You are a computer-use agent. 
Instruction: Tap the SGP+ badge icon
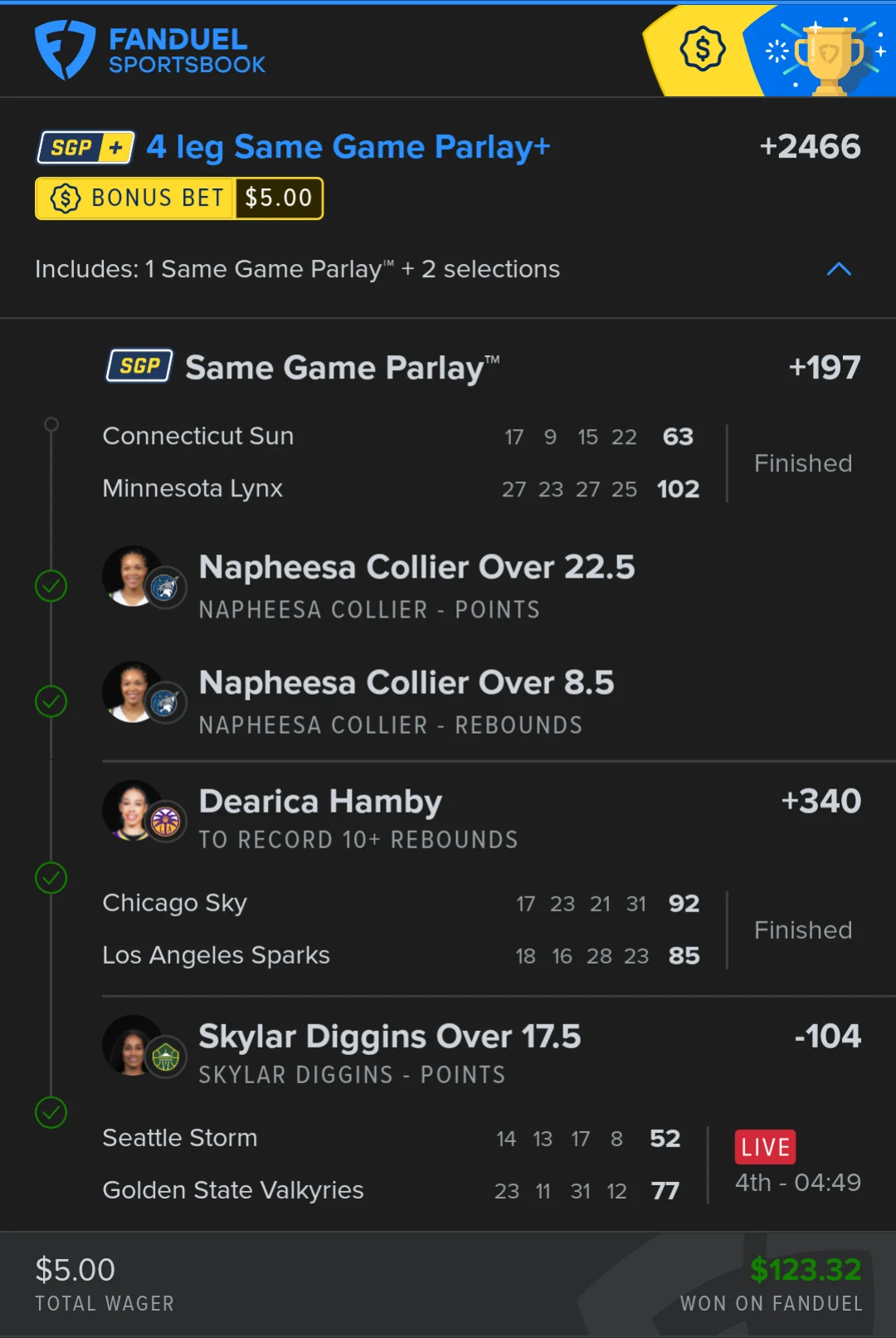point(86,148)
